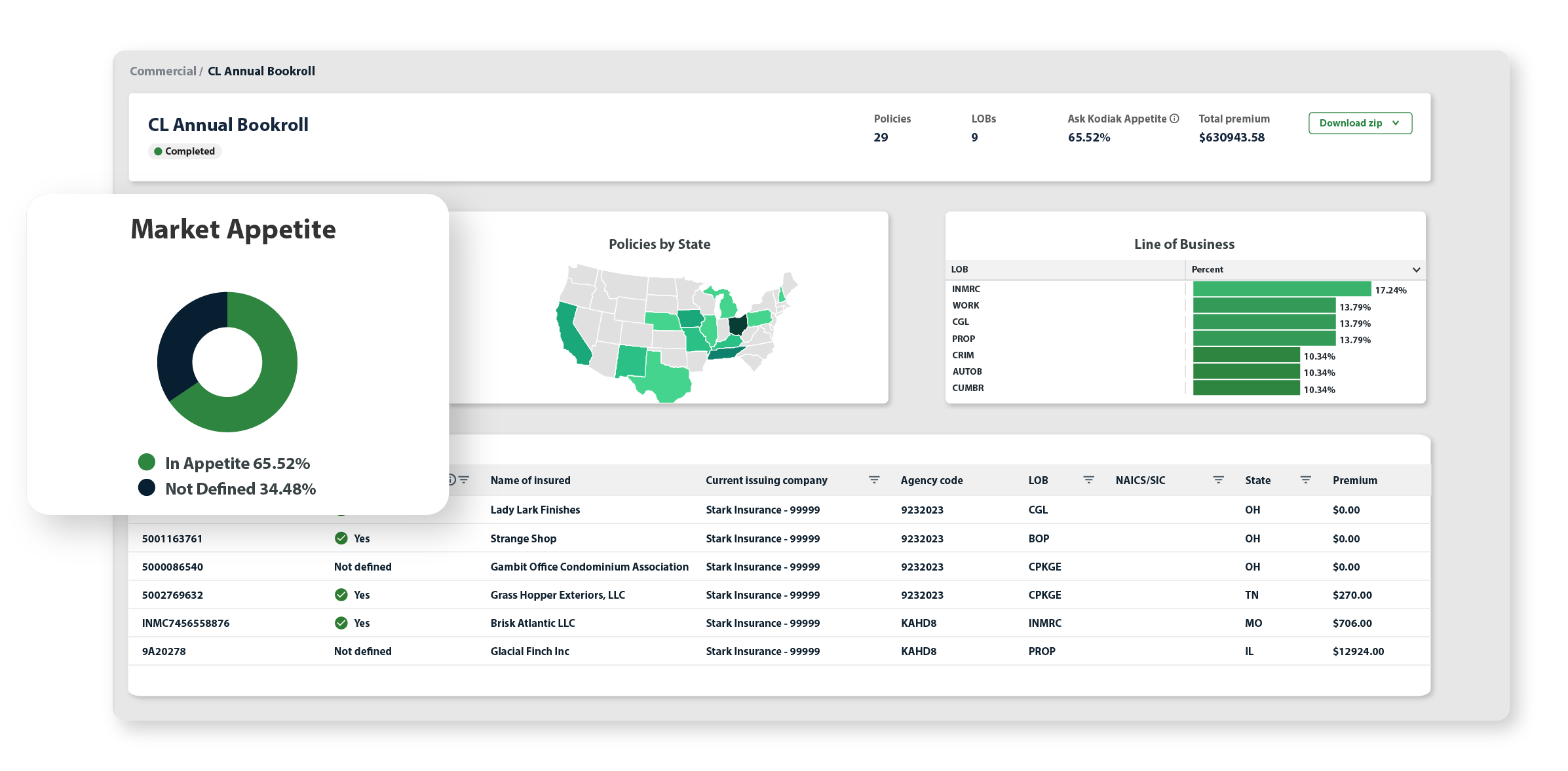Expand the Percent column sort chevron
The height and width of the screenshot is (771, 1568).
[1416, 270]
